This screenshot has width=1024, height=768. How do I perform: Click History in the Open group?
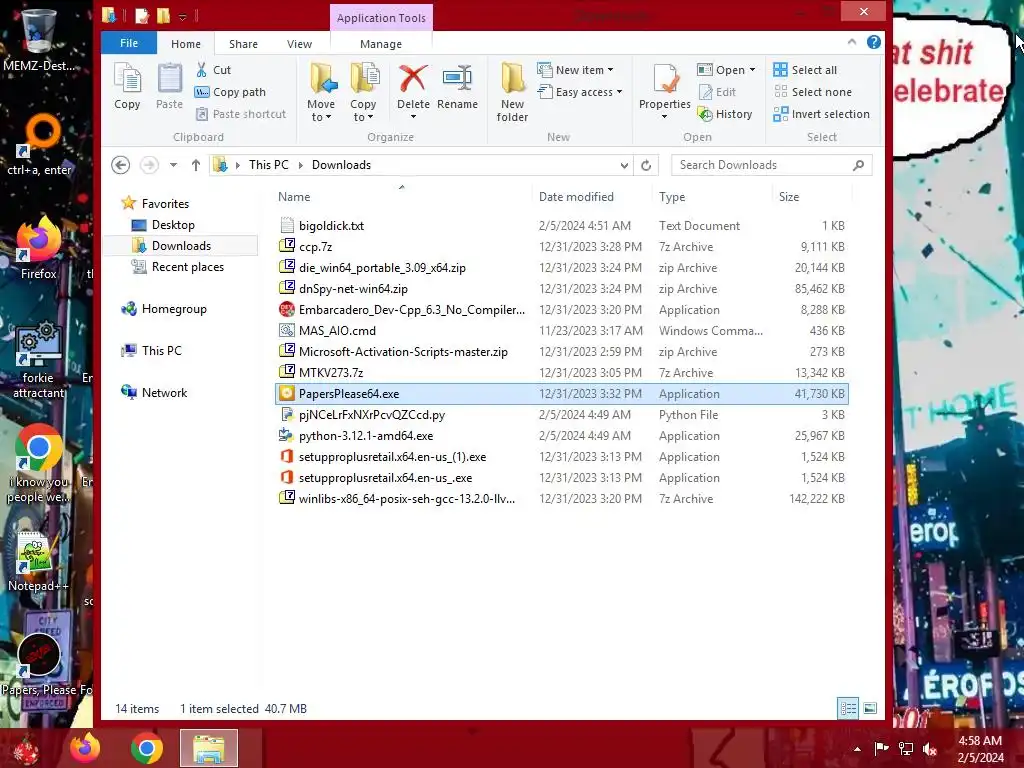725,114
